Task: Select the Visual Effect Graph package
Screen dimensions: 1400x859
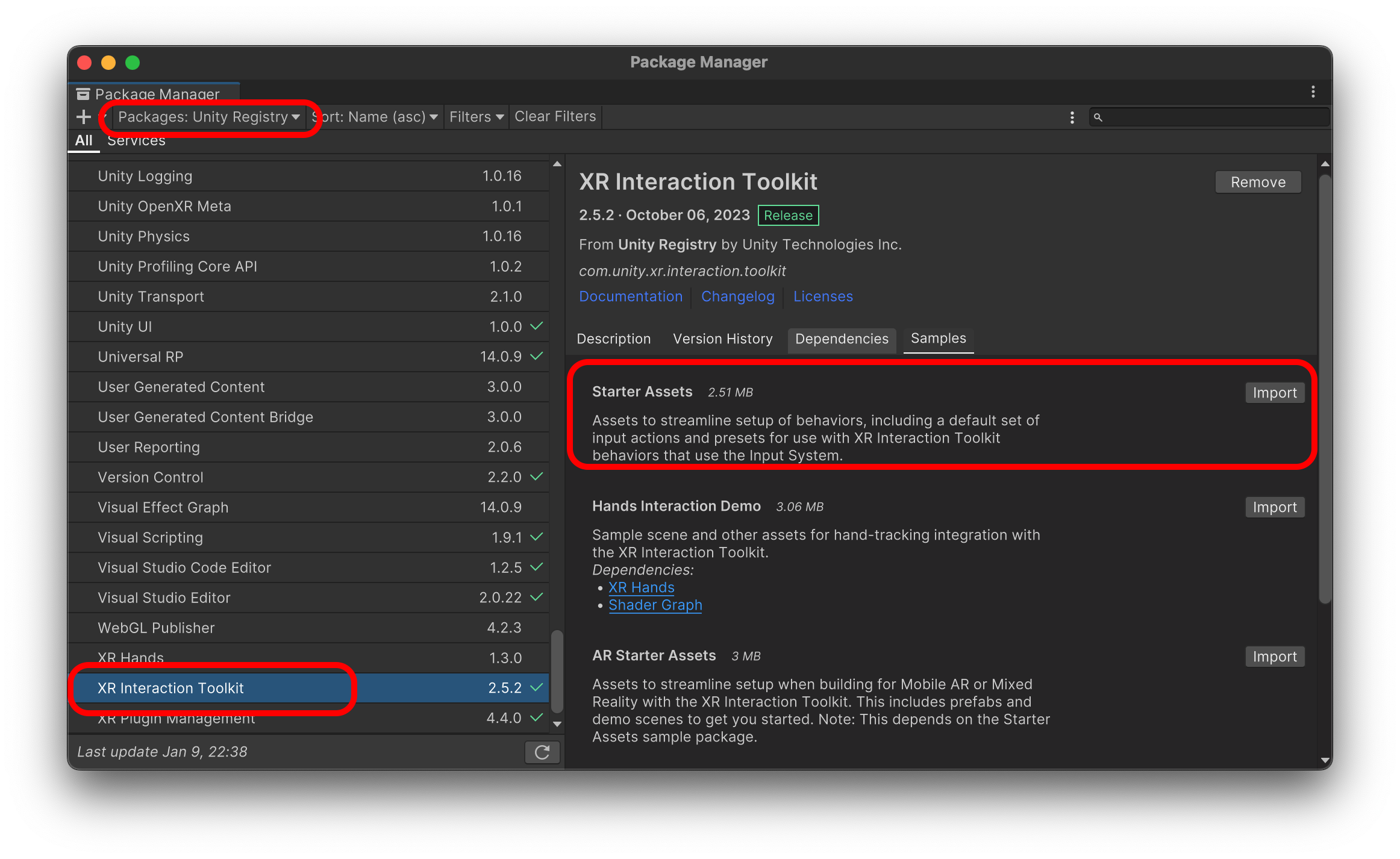Action: coord(308,507)
